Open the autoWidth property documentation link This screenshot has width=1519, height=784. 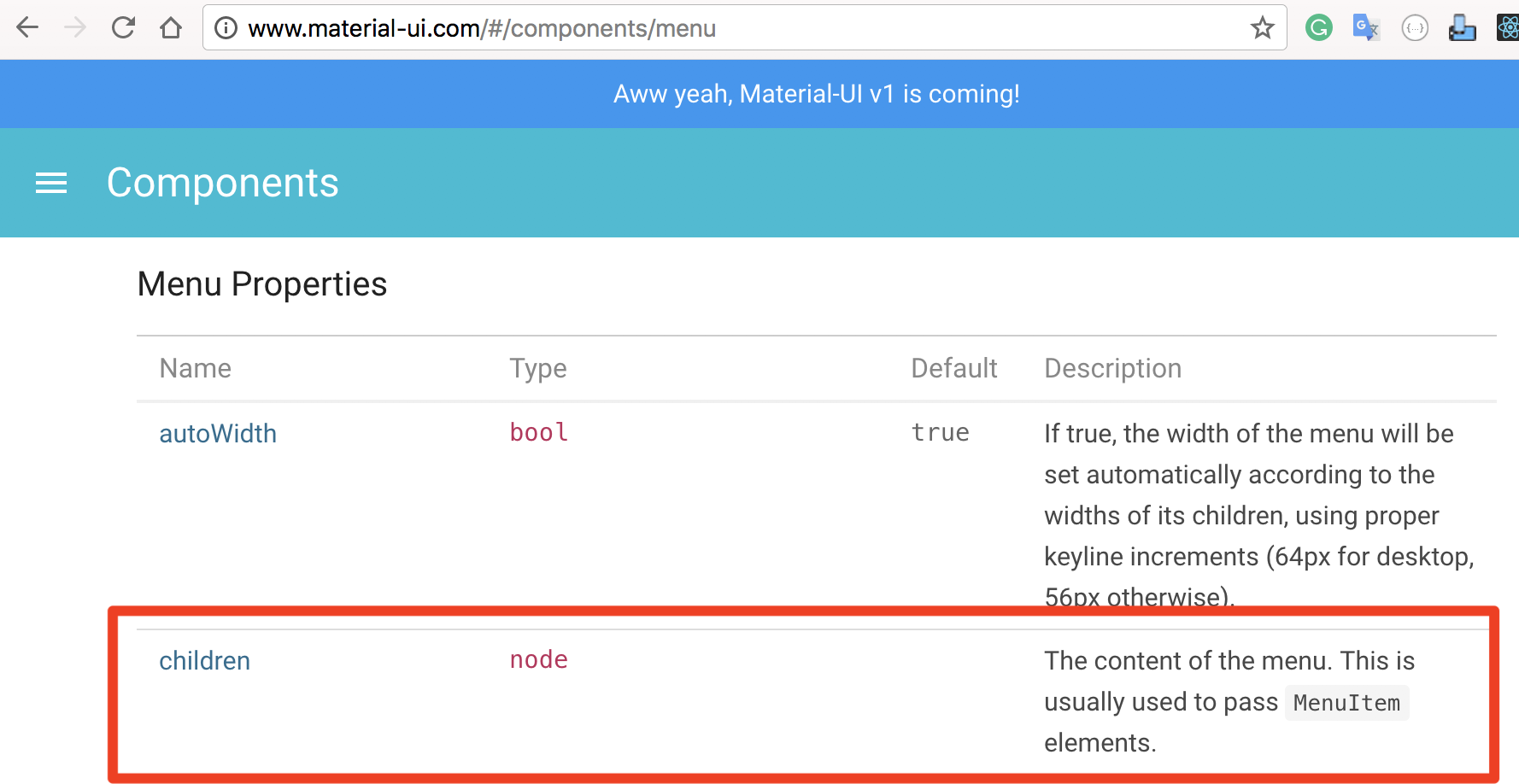[218, 433]
